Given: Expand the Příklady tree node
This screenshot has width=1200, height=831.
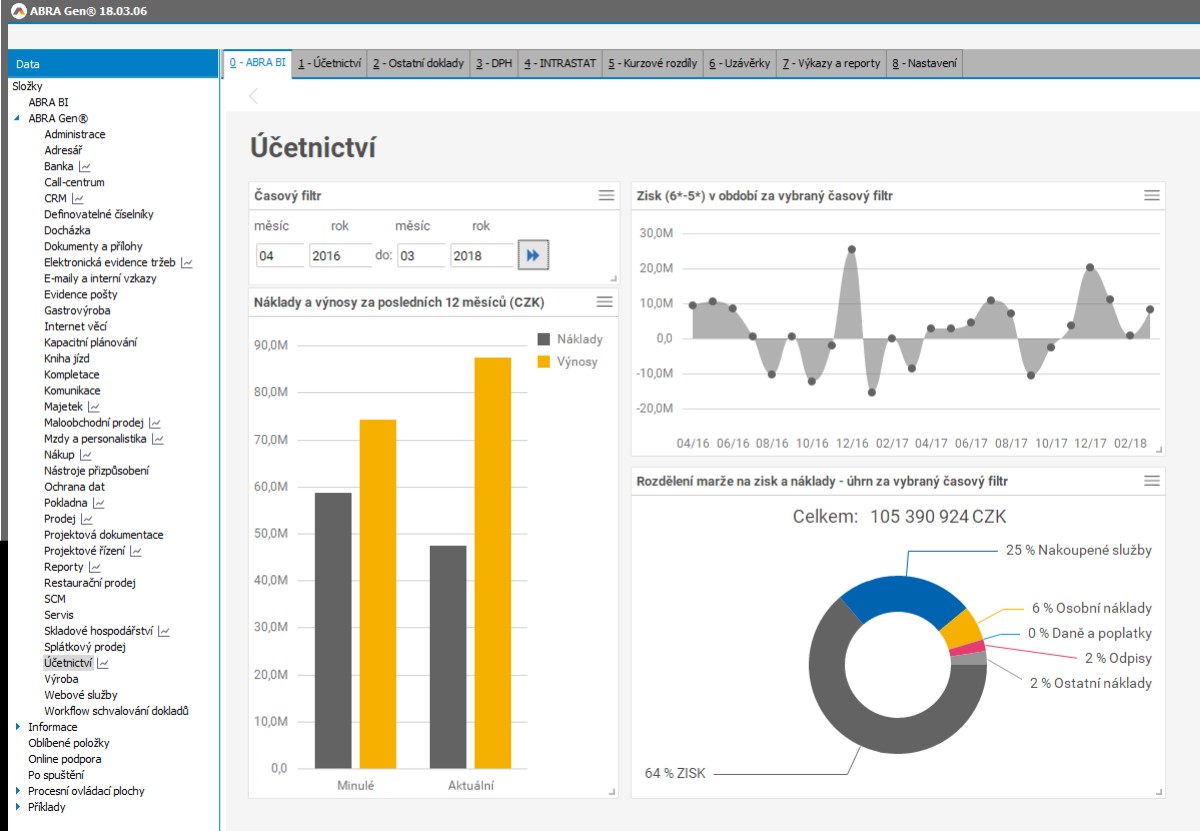Looking at the screenshot, I should pos(17,807).
